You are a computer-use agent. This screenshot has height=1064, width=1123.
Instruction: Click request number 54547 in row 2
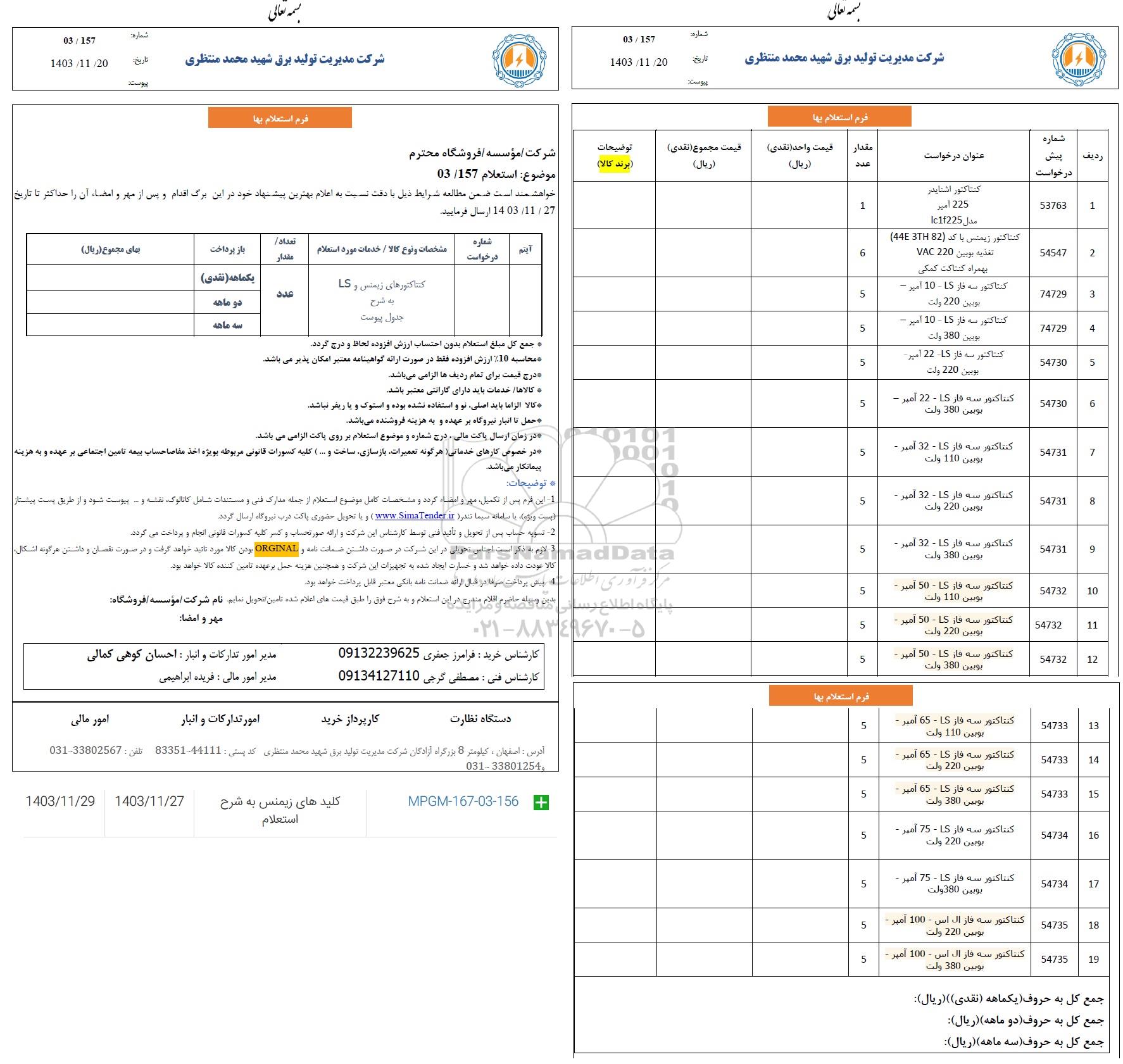[x=1053, y=253]
